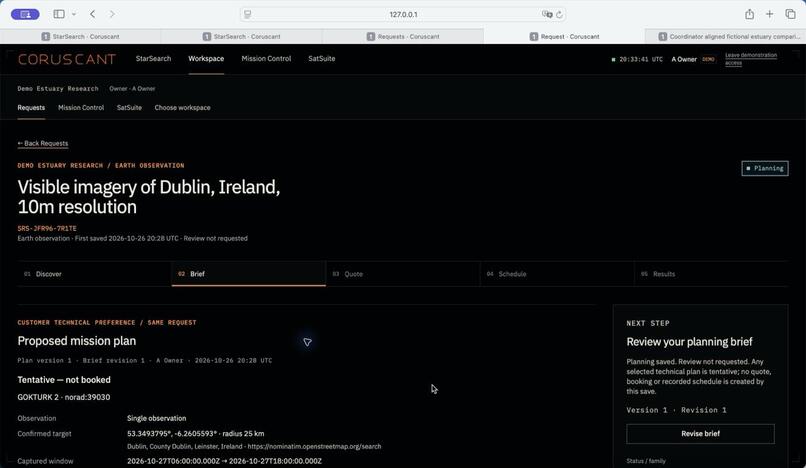Click the Confirmed target label
This screenshot has width=806, height=468.
click(x=44, y=434)
